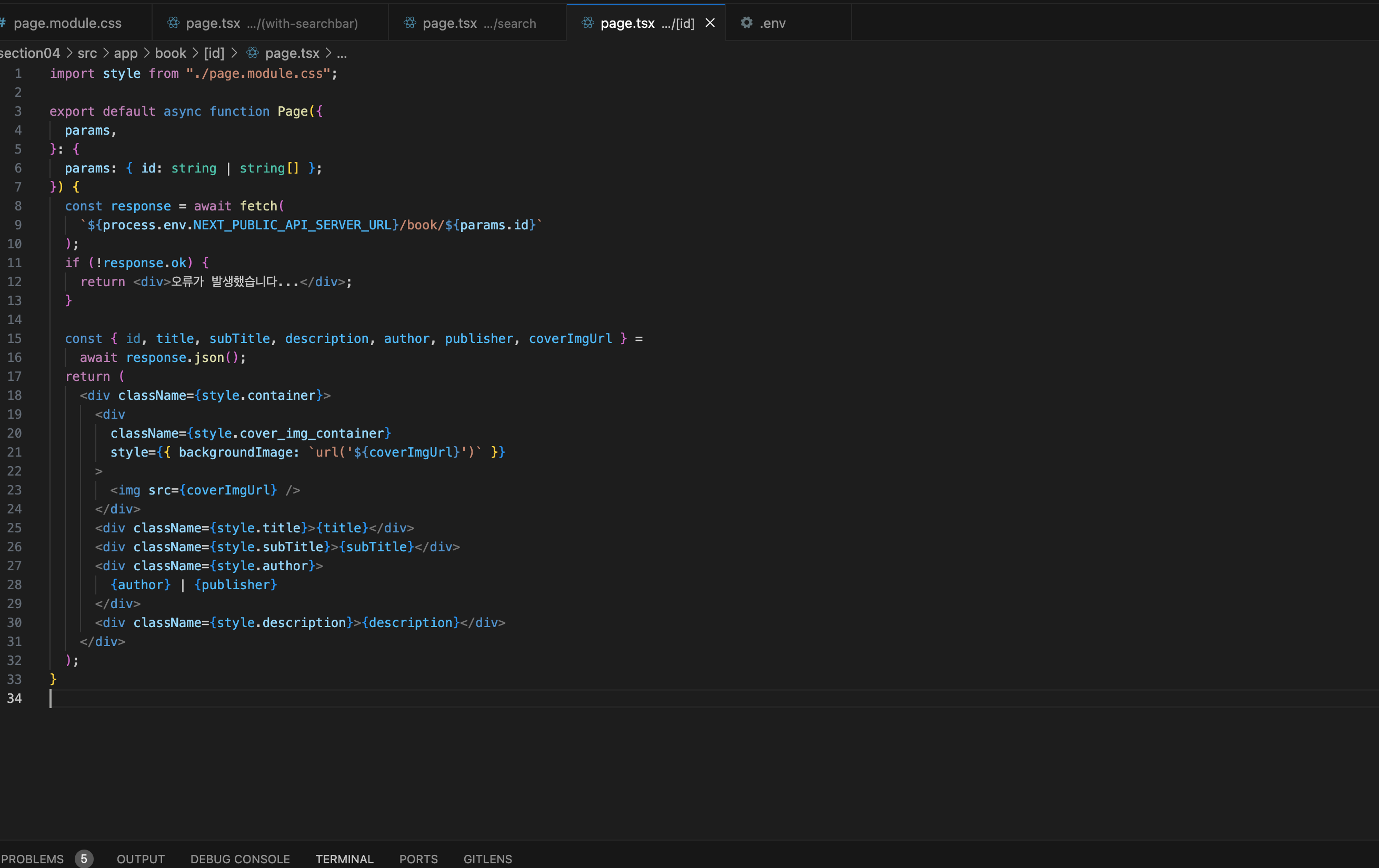Click style.title on line 25
Viewport: 1379px width, 868px height.
(x=258, y=528)
